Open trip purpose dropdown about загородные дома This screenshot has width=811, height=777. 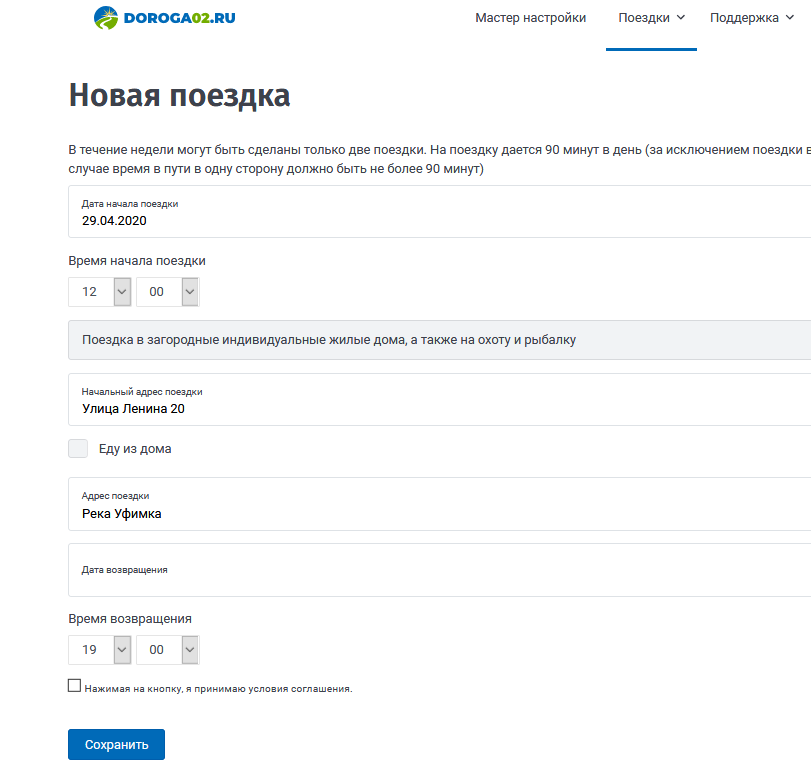point(440,340)
